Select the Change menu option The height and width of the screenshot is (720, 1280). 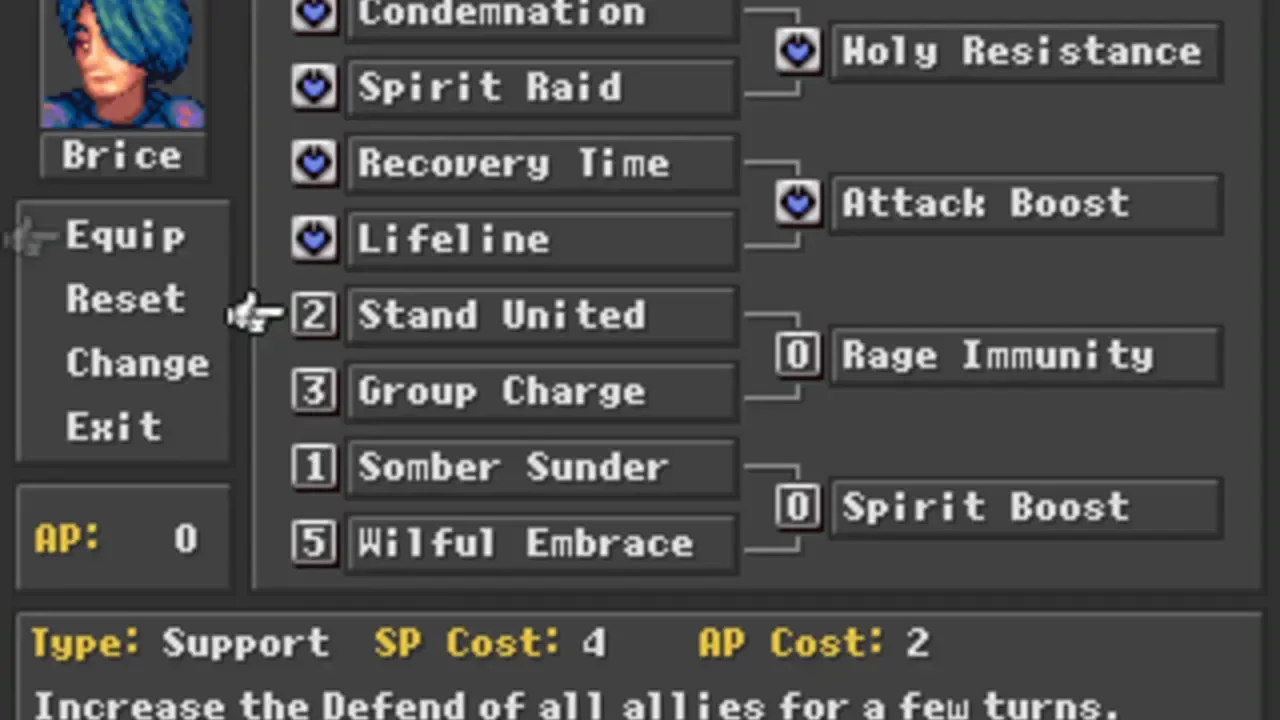[x=137, y=363]
